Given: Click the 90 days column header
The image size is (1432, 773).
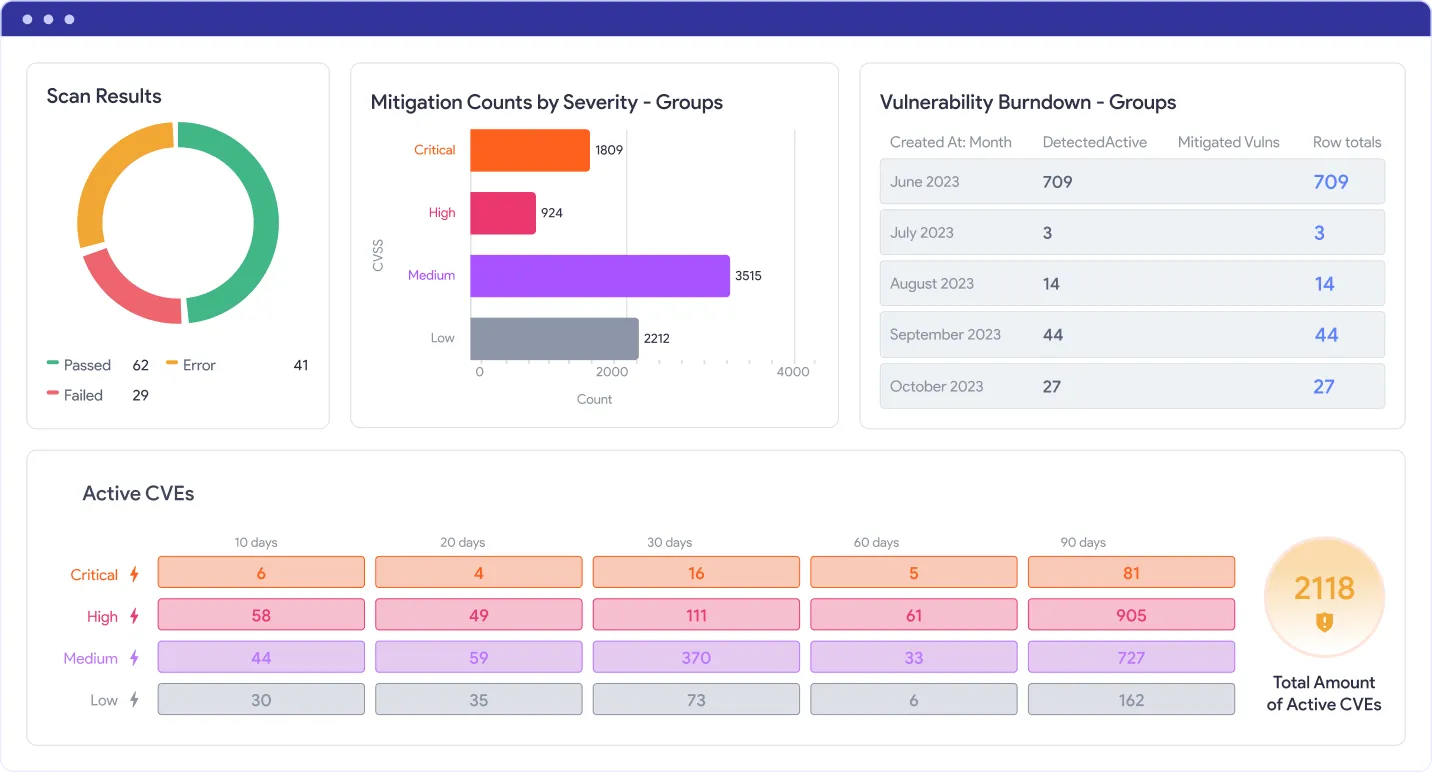Looking at the screenshot, I should [1083, 542].
